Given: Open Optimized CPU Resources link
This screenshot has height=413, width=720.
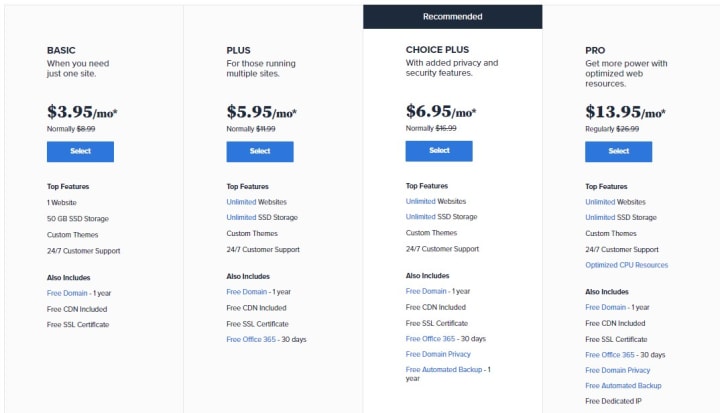Looking at the screenshot, I should [626, 265].
